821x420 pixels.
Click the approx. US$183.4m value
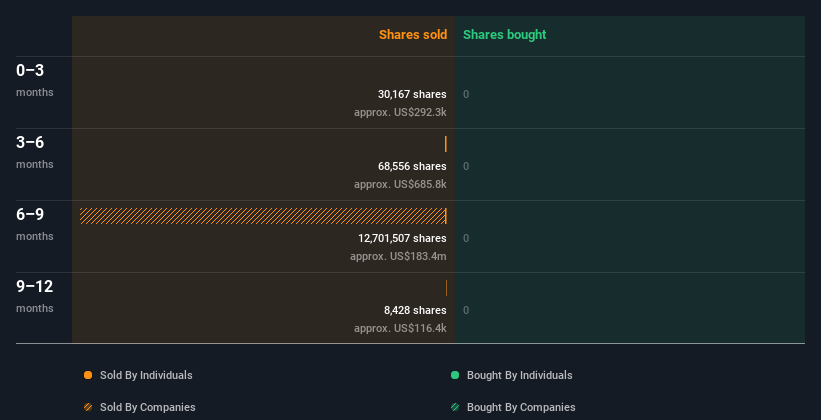pos(398,257)
